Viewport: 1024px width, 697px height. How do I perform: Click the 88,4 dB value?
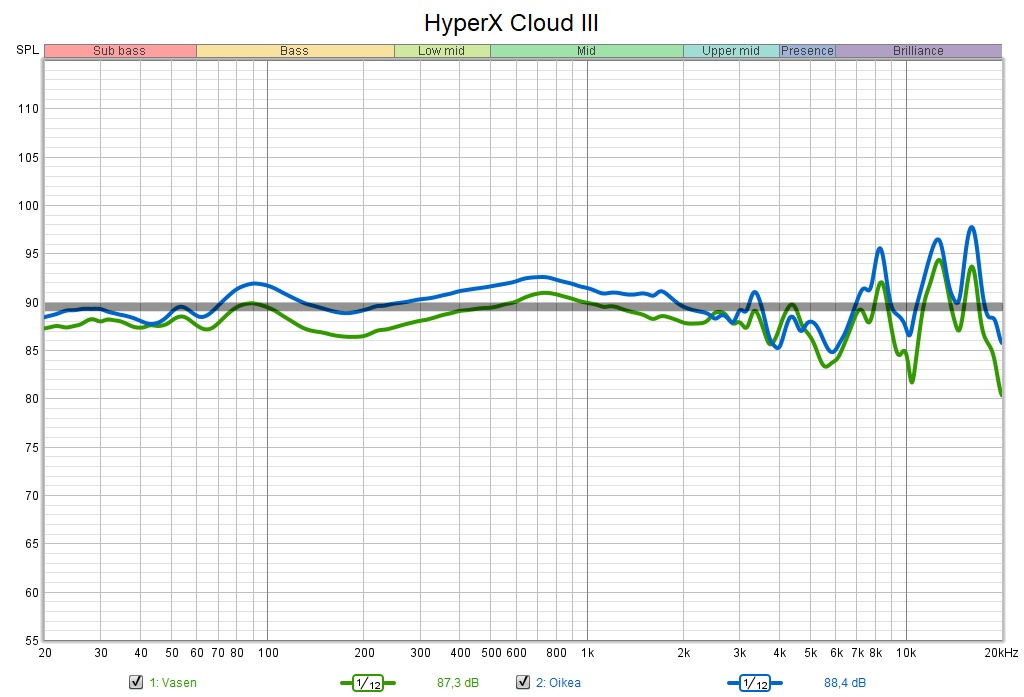(x=845, y=683)
